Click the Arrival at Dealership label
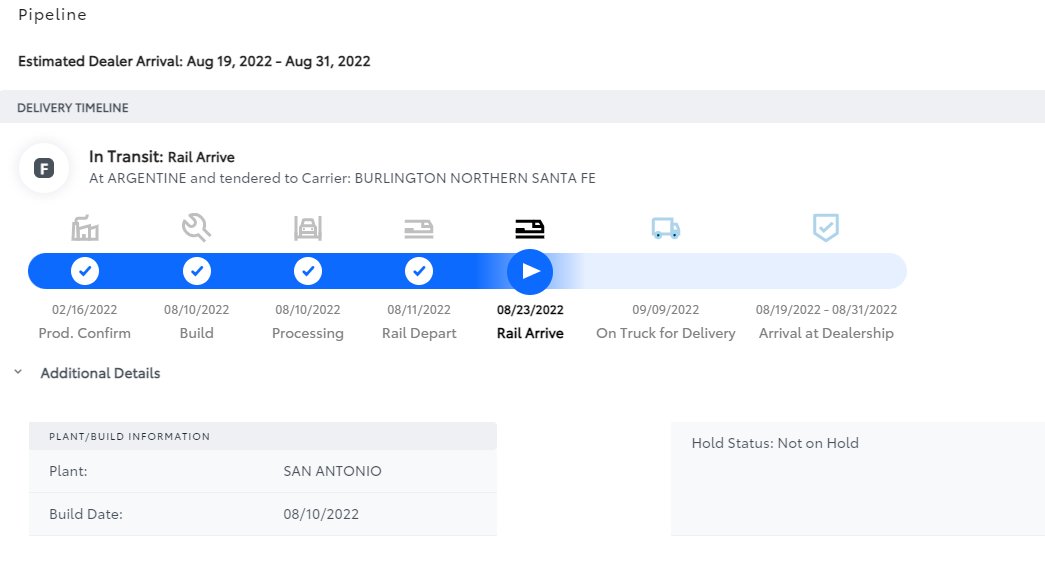This screenshot has width=1045, height=566. click(x=826, y=333)
